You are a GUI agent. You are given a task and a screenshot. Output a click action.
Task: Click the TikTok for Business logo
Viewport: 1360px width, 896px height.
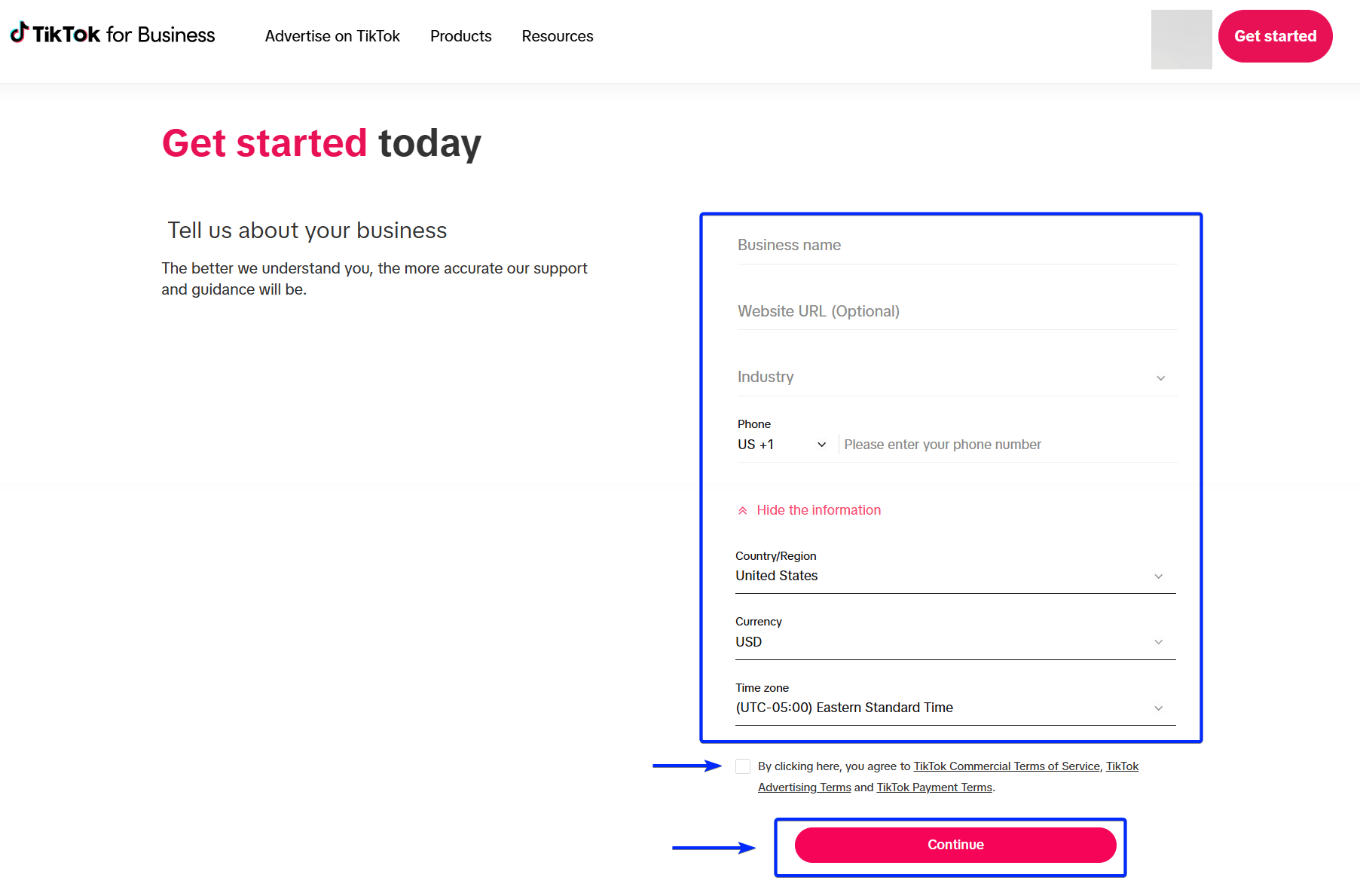pyautogui.click(x=113, y=35)
